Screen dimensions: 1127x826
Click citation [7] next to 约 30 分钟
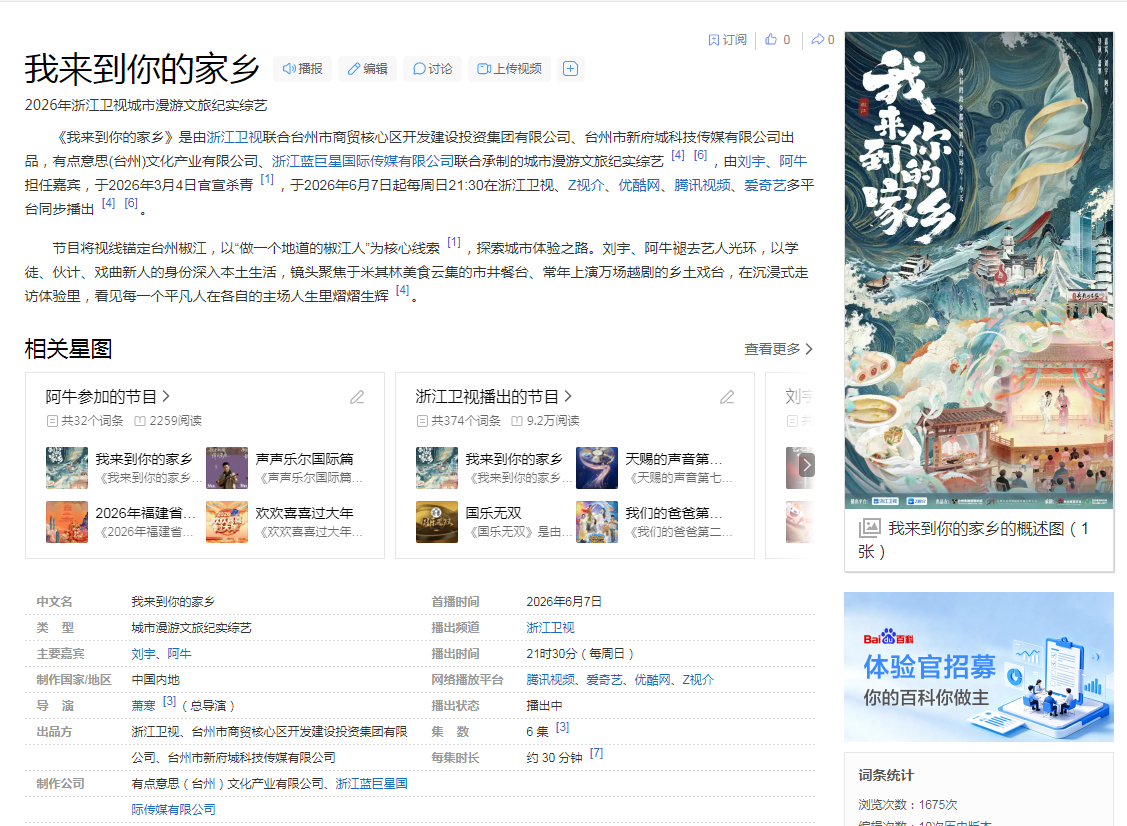(x=597, y=753)
